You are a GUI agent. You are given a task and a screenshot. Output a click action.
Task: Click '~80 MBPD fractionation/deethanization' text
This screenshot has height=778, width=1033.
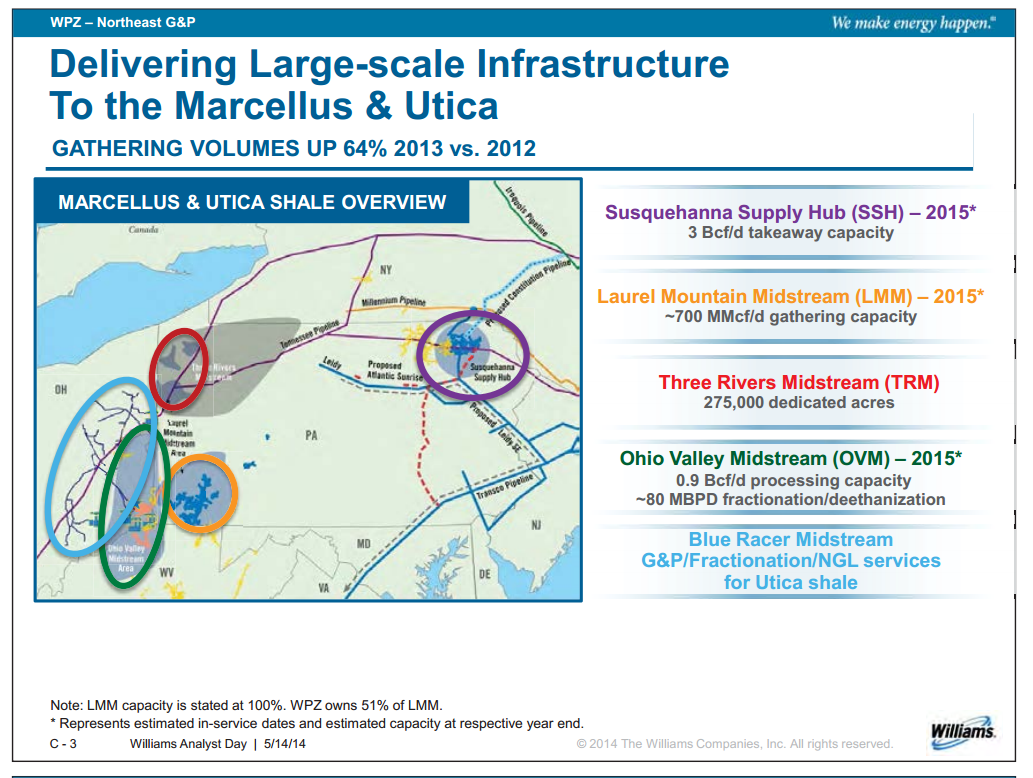pyautogui.click(x=791, y=499)
